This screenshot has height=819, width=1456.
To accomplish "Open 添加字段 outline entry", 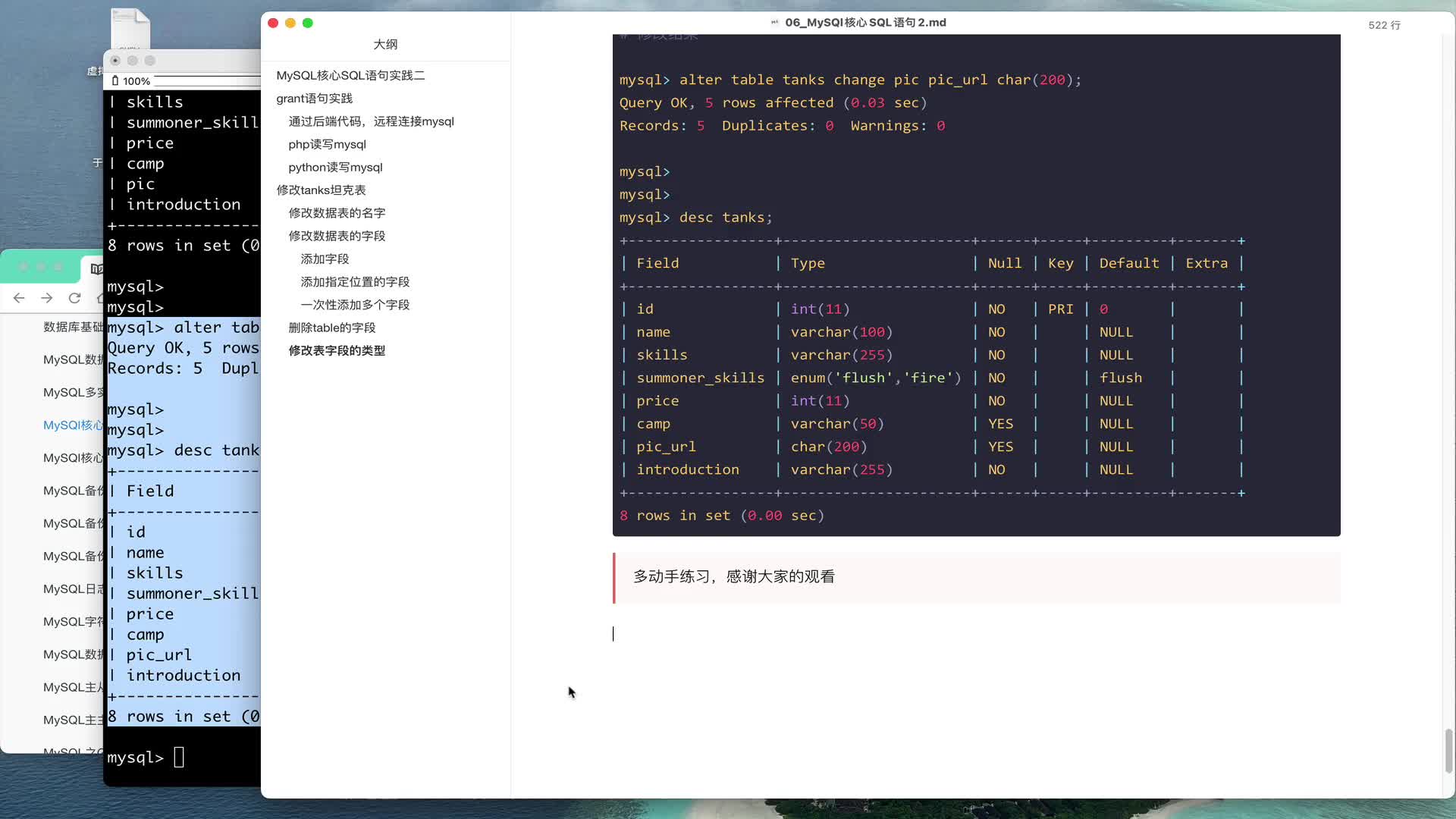I will pyautogui.click(x=325, y=259).
